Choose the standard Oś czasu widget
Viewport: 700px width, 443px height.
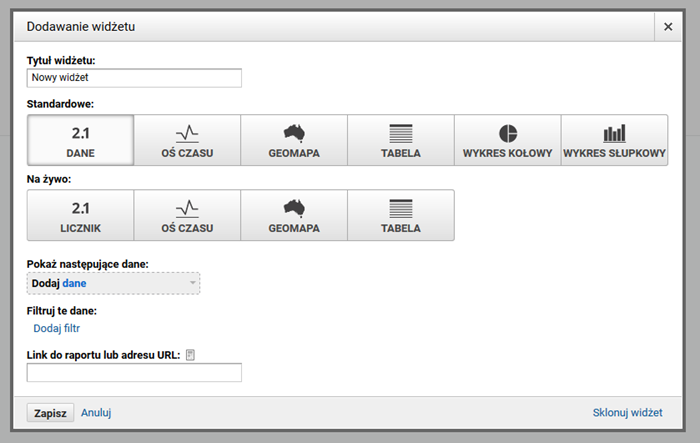187,140
